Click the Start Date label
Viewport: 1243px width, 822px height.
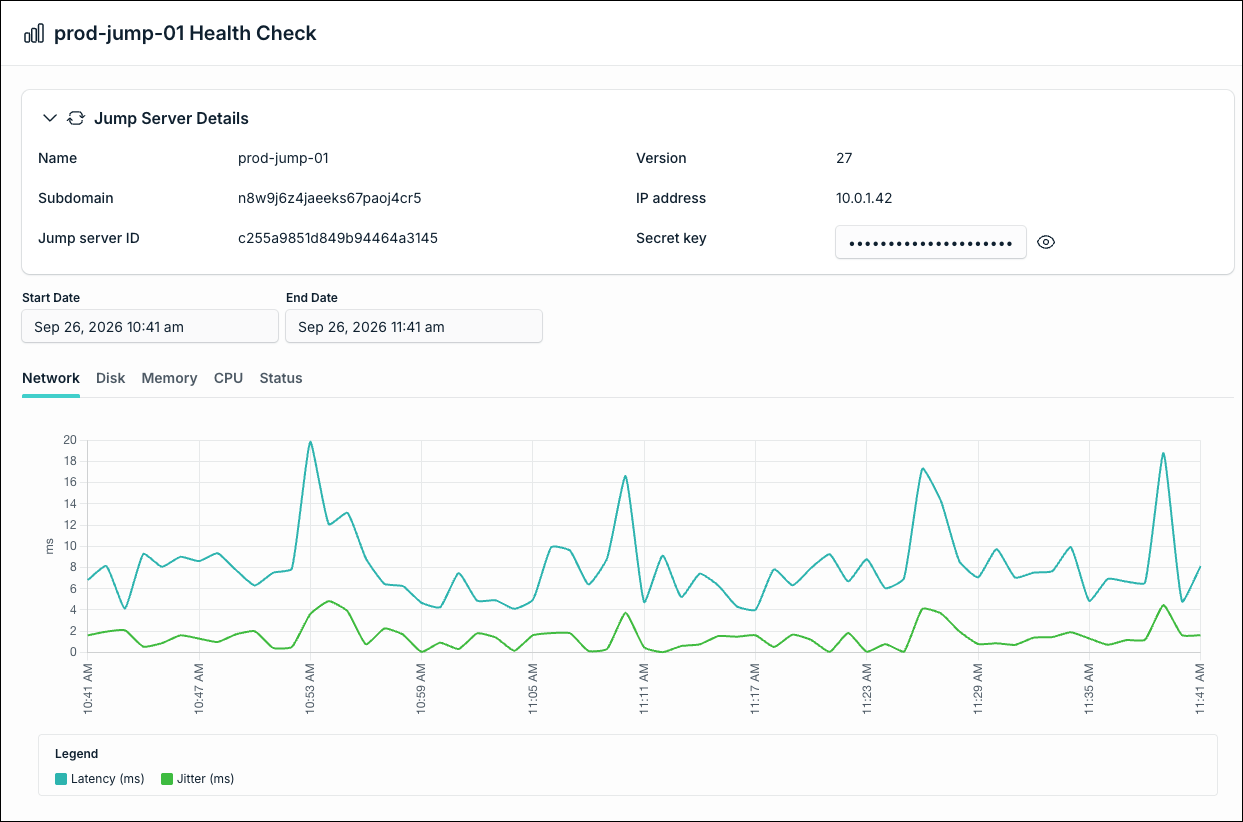pos(51,297)
